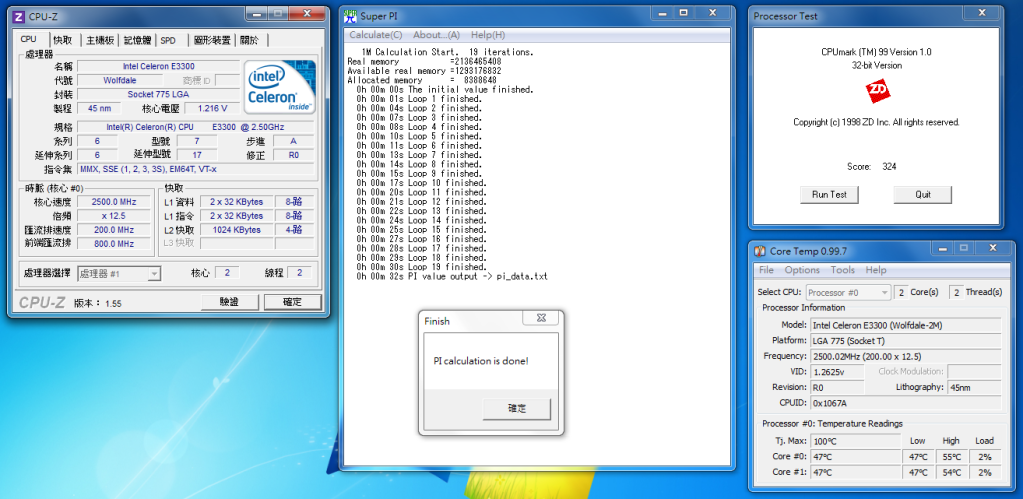
Task: Open the 主機板 tab in CPU-Z
Action: click(100, 40)
